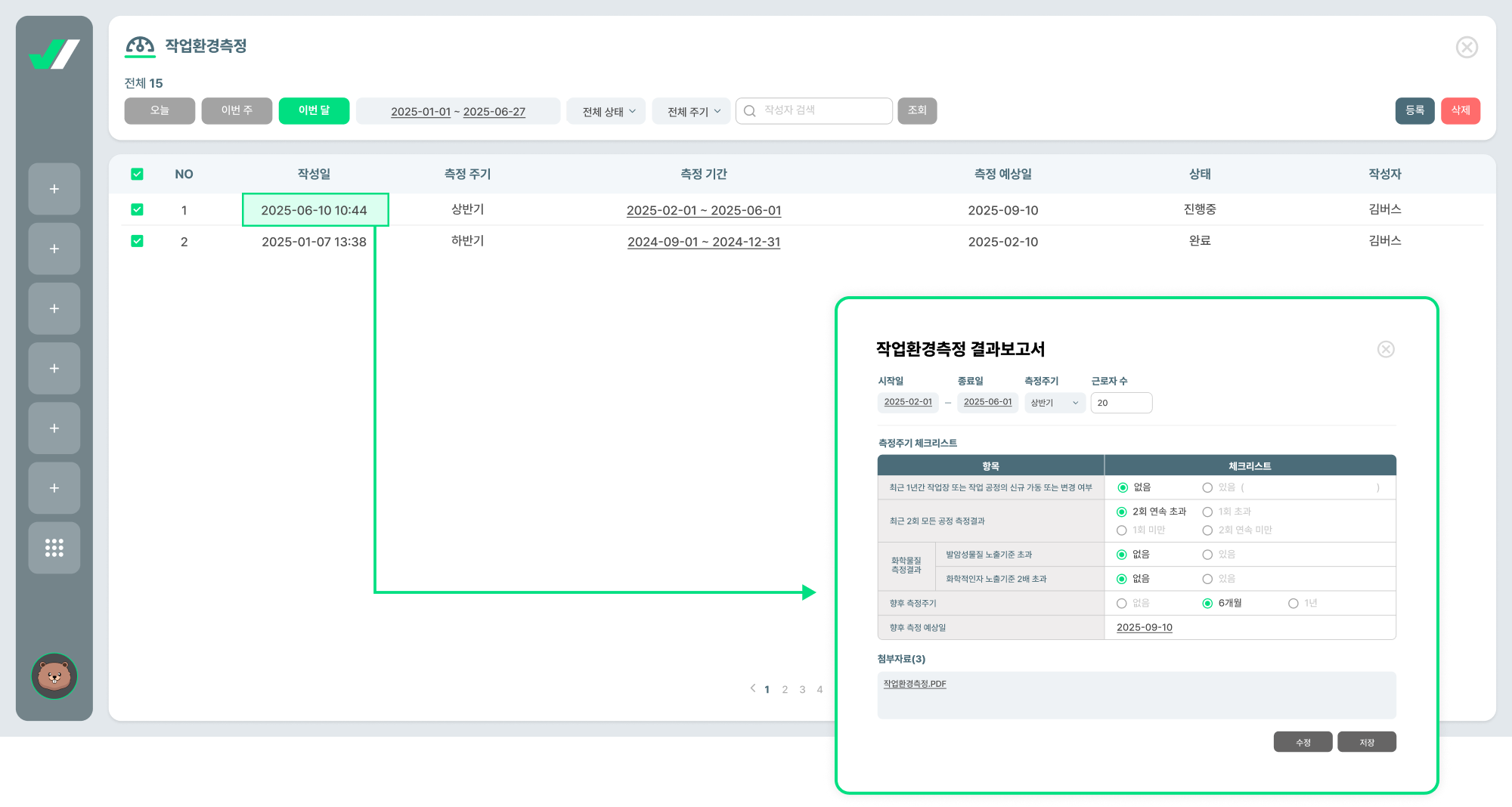Click the search magnifier icon in 작성자 검색
The height and width of the screenshot is (807, 1512).
pyautogui.click(x=750, y=111)
